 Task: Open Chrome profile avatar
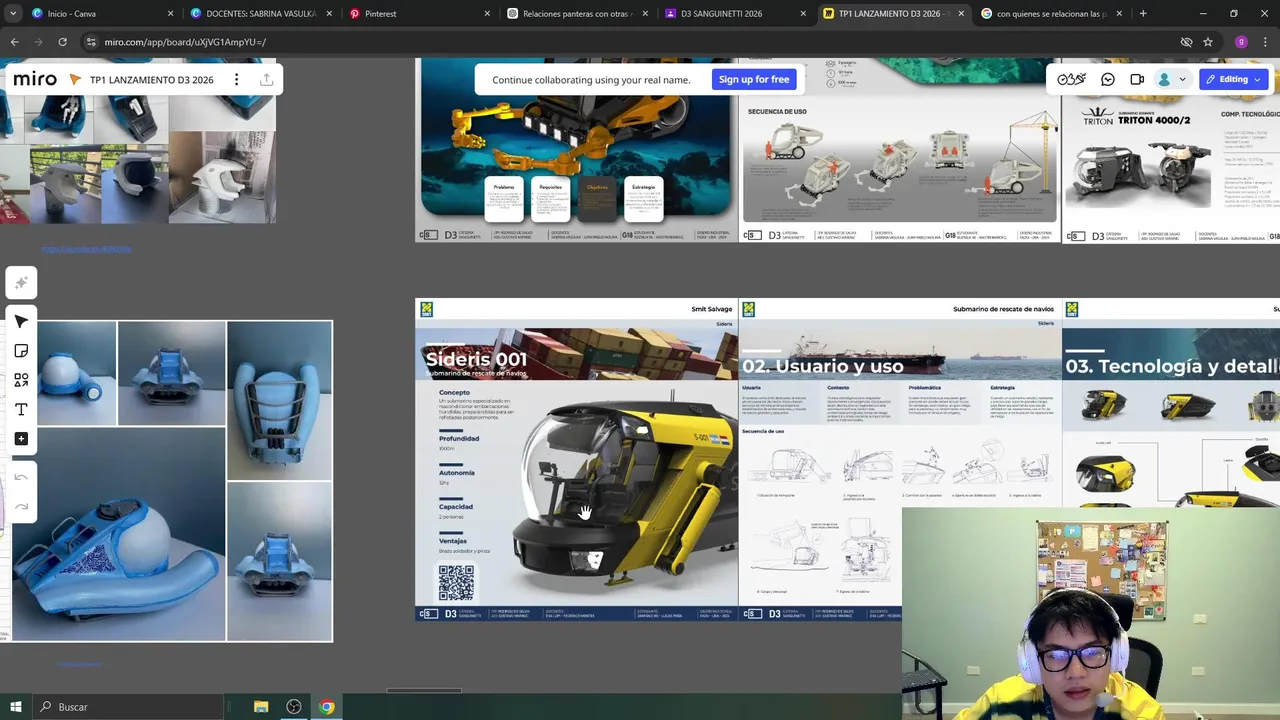point(1241,42)
